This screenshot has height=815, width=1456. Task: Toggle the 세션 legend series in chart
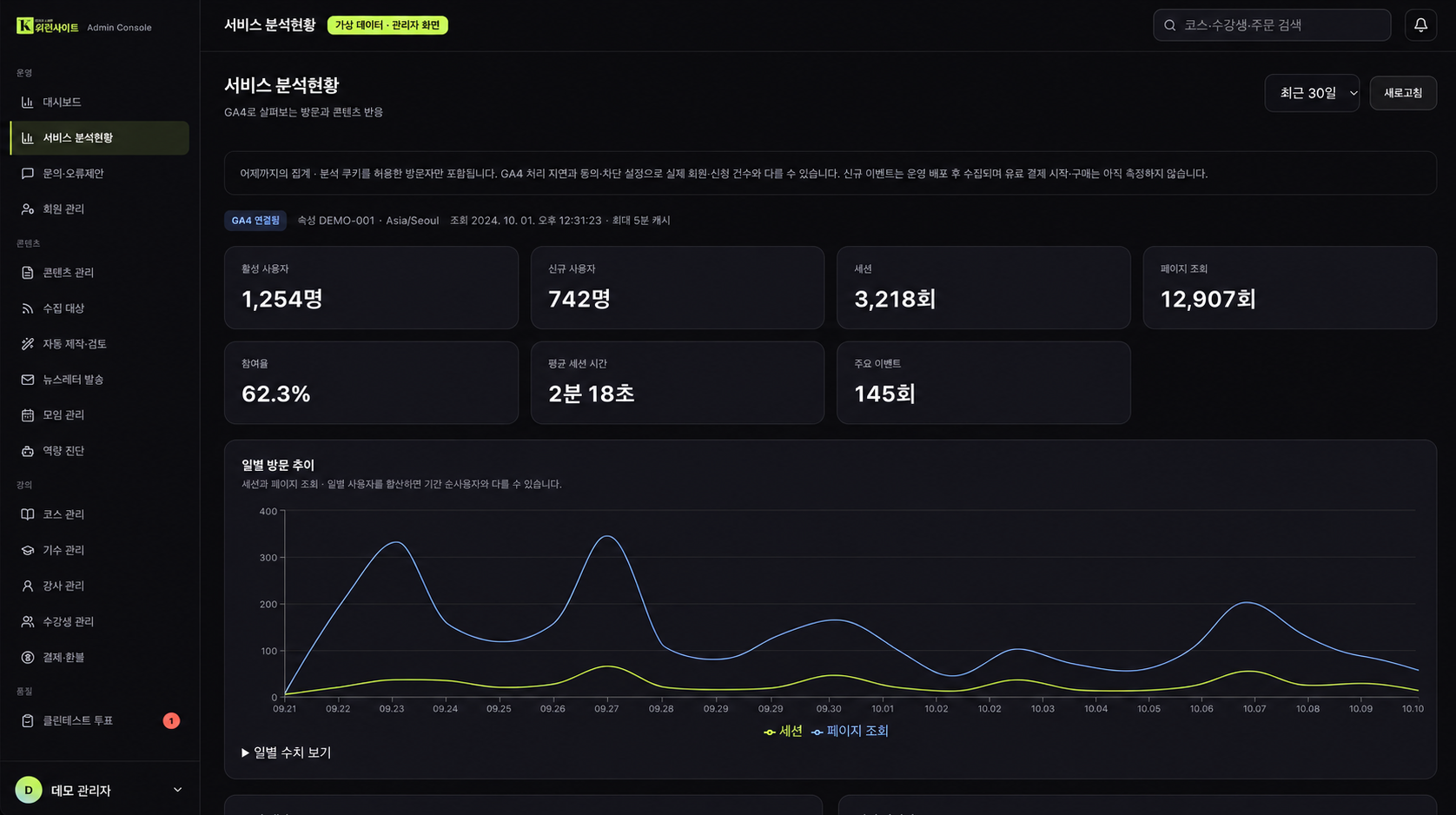(x=783, y=732)
